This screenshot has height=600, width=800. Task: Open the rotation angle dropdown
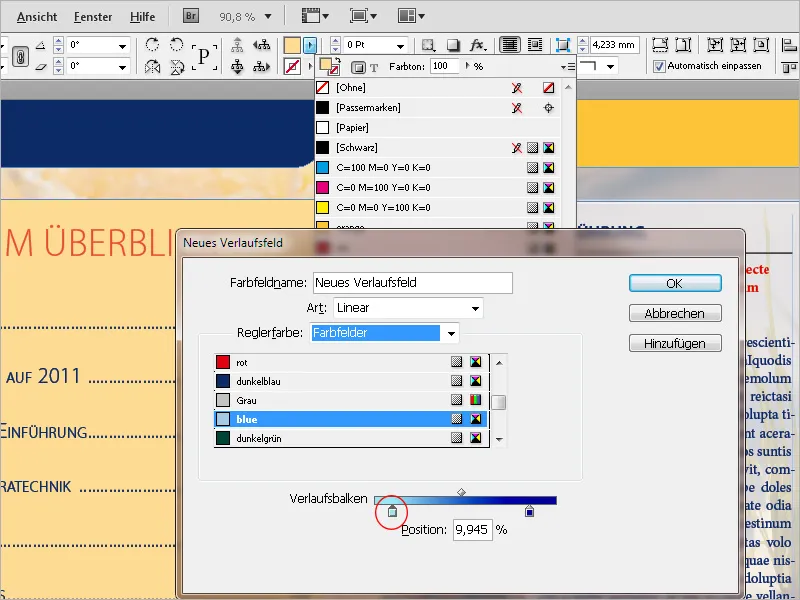[x=122, y=46]
